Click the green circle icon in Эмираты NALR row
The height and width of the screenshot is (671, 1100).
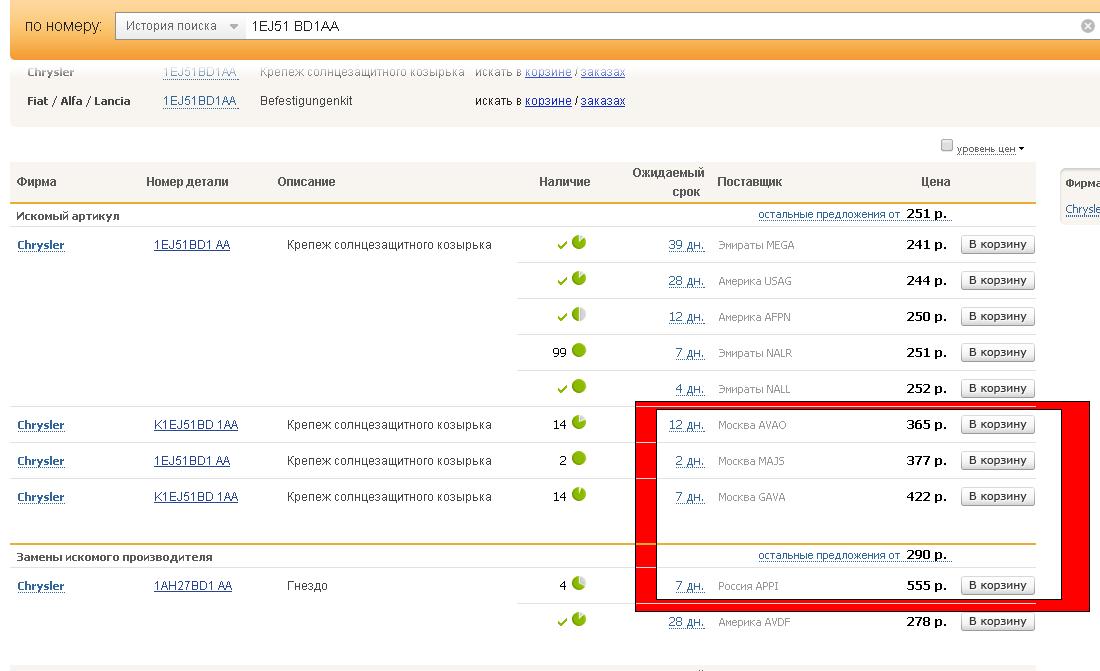[579, 350]
